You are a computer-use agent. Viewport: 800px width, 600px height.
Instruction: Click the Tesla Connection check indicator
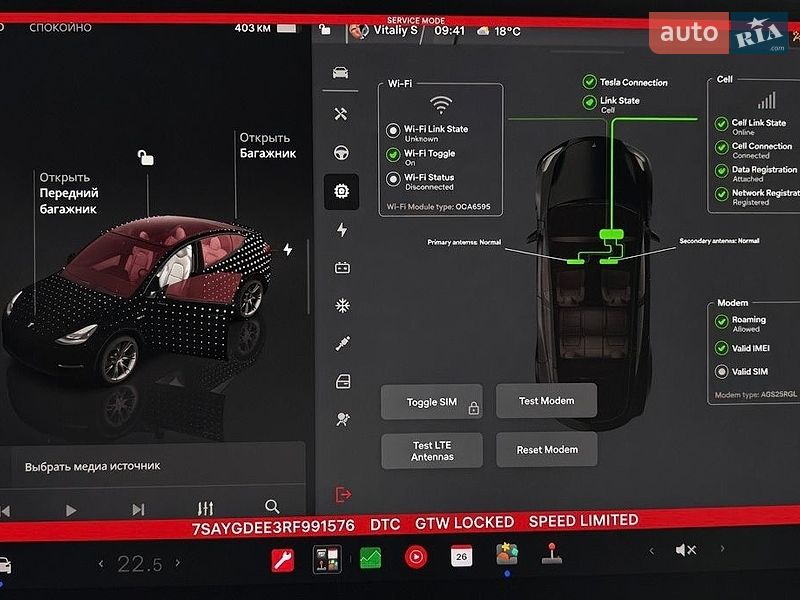[589, 82]
